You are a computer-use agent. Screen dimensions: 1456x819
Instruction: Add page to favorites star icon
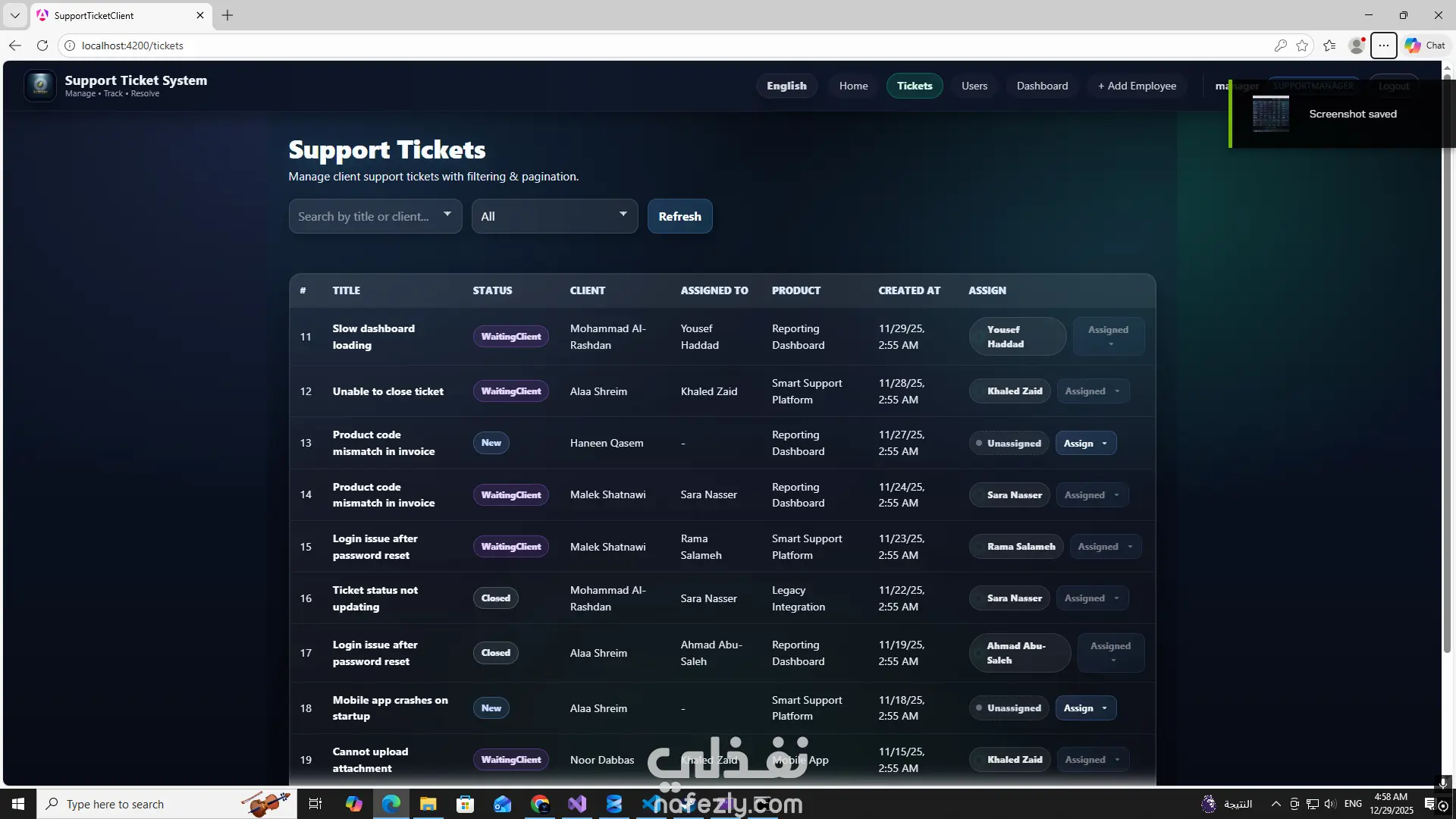point(1302,45)
